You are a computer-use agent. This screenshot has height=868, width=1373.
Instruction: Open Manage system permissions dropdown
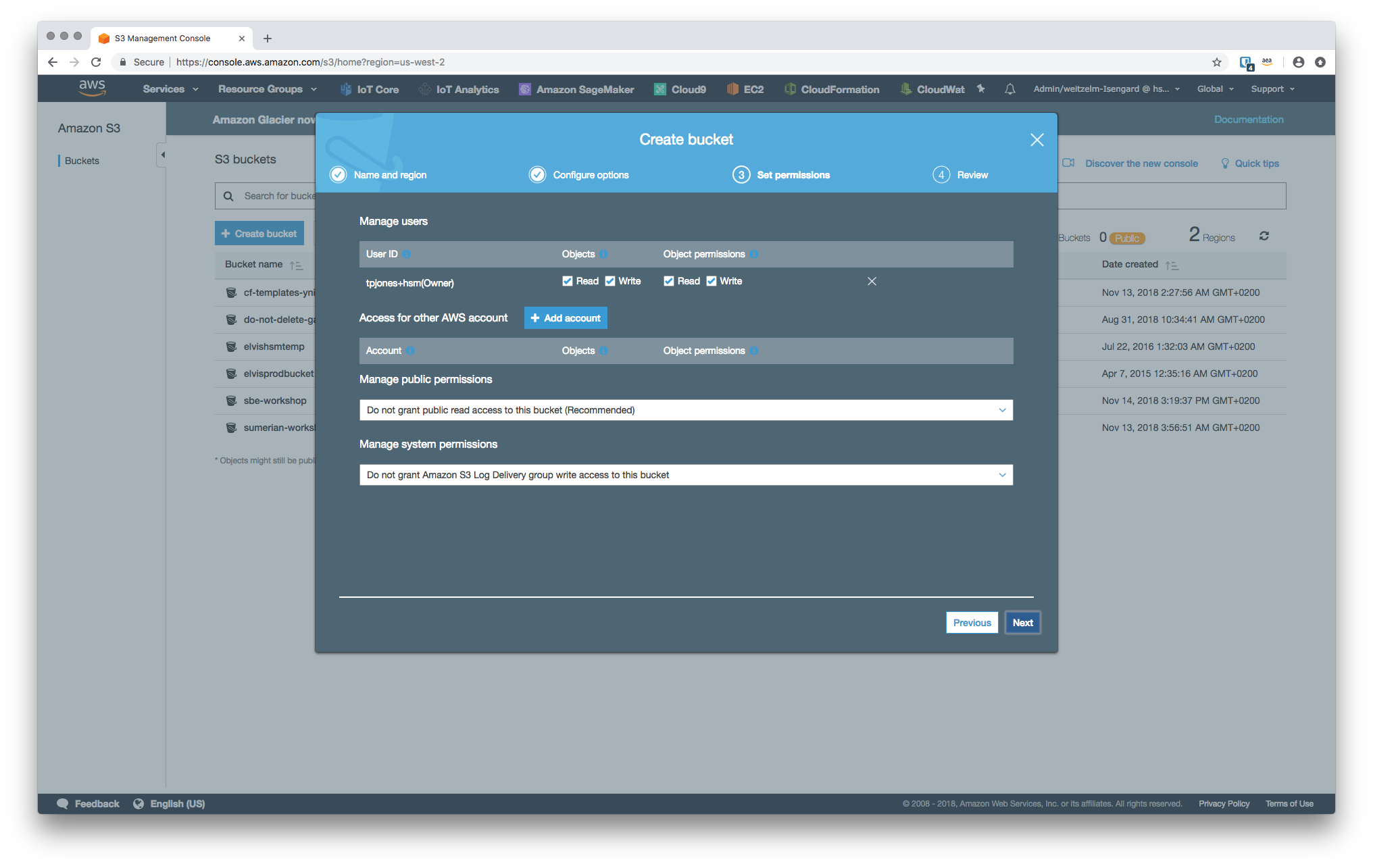tap(686, 475)
